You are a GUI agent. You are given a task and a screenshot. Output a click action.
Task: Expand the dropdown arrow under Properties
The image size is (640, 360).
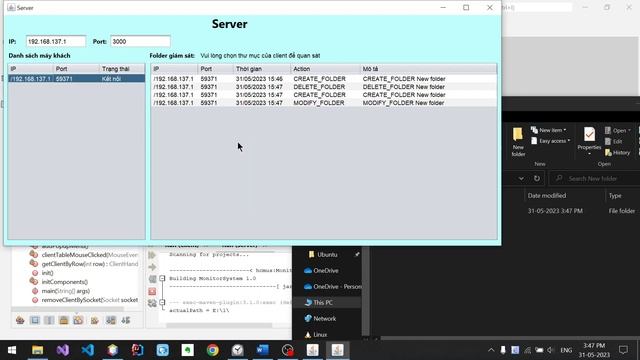pos(589,154)
